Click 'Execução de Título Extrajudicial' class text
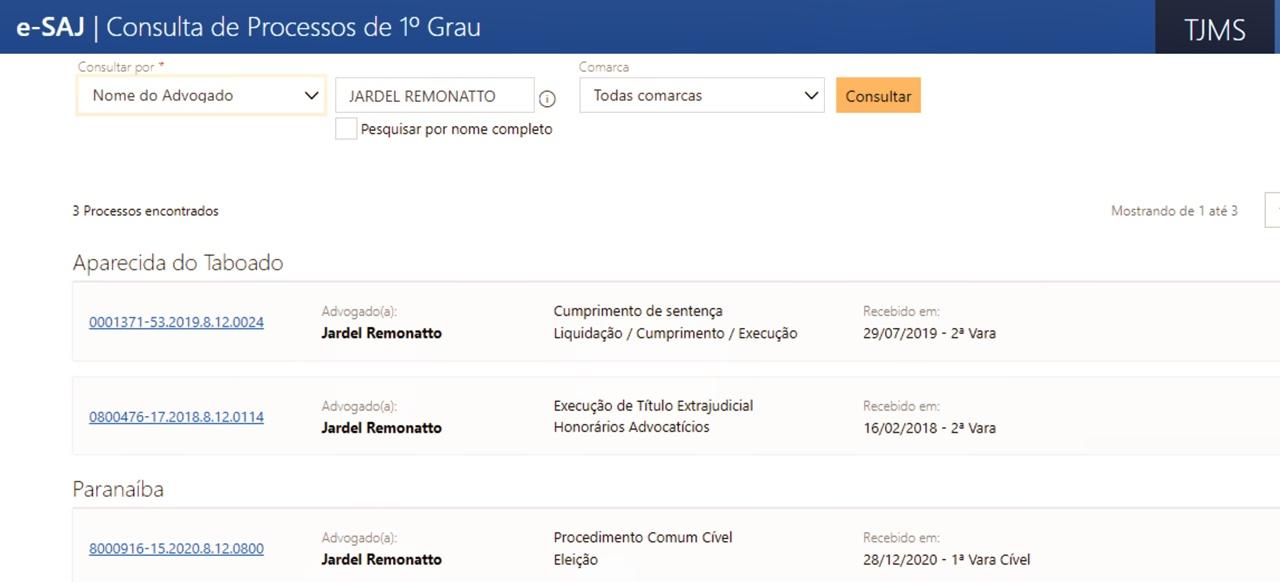 coord(653,406)
